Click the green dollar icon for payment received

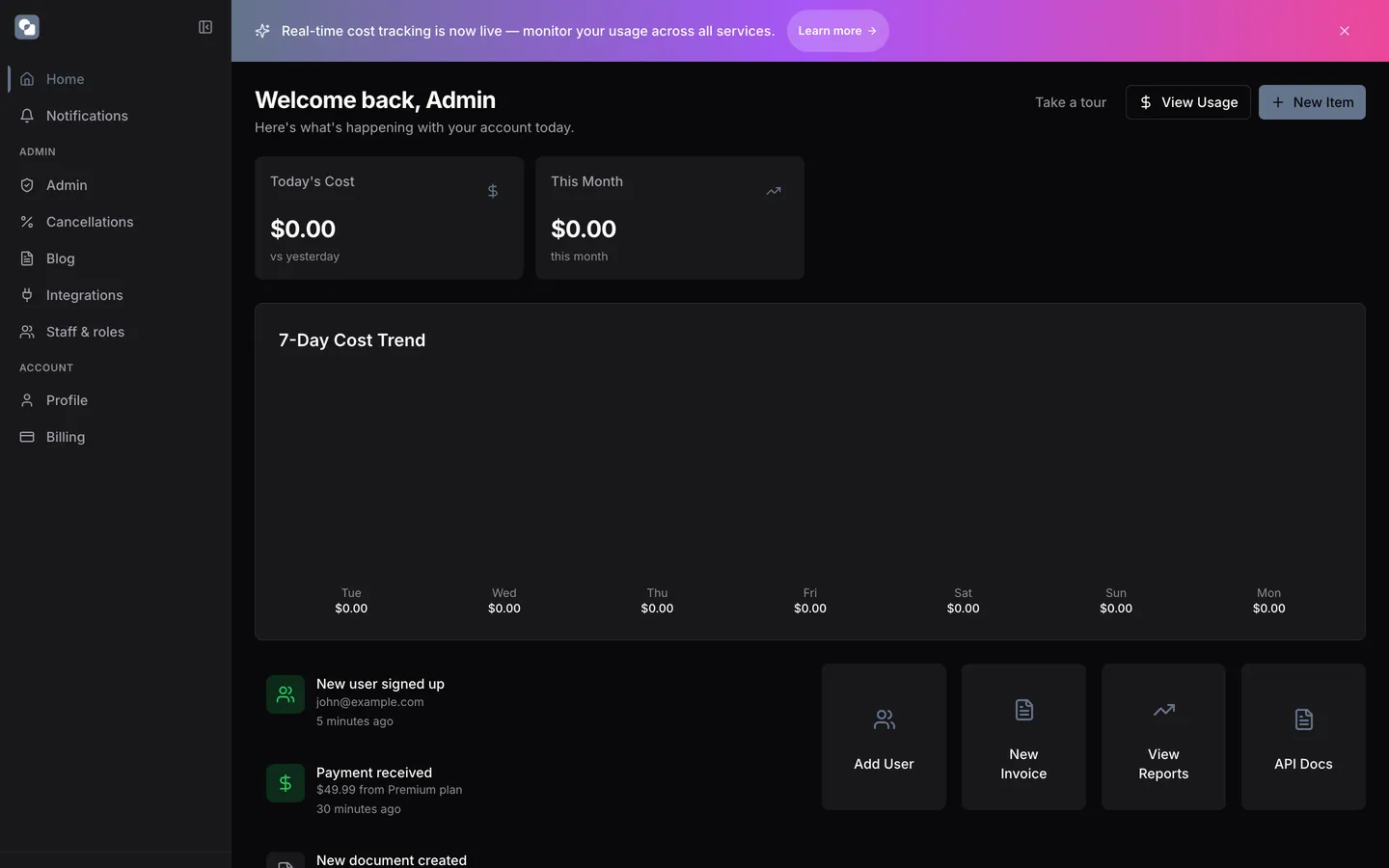pos(286,783)
